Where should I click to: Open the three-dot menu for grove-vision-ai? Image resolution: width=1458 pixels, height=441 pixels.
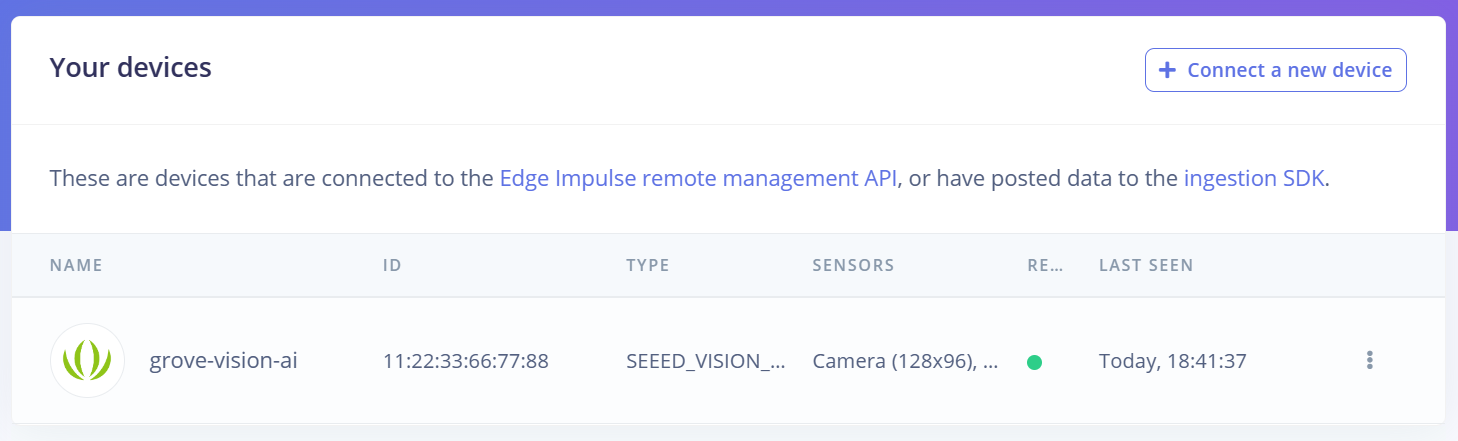pos(1369,361)
